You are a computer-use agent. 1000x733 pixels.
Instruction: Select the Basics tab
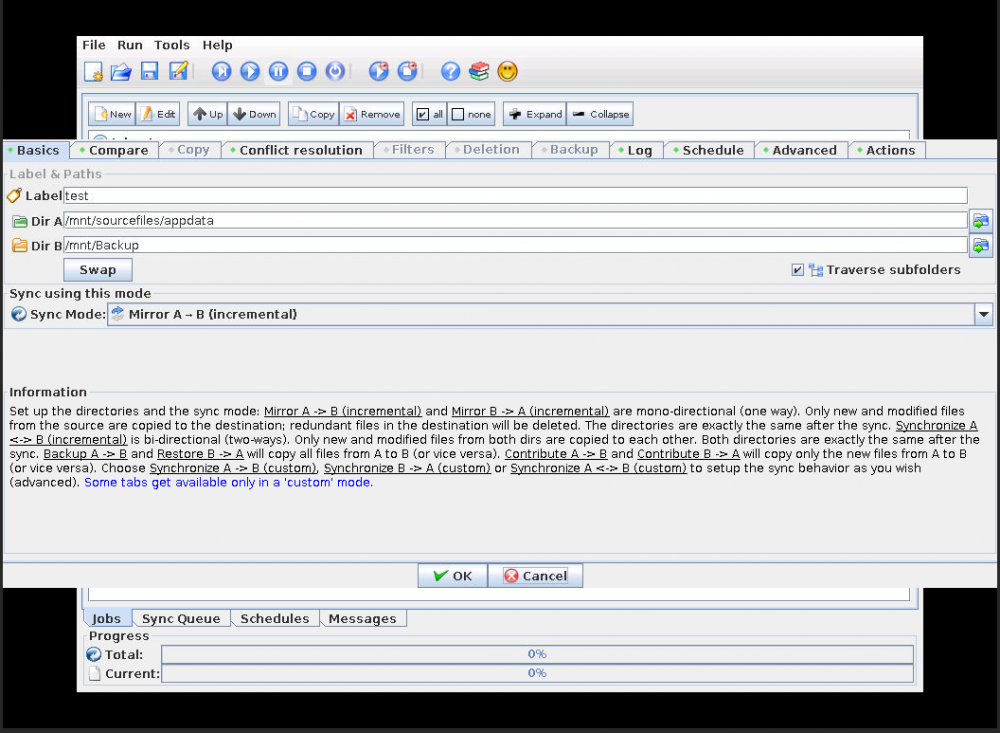click(36, 151)
